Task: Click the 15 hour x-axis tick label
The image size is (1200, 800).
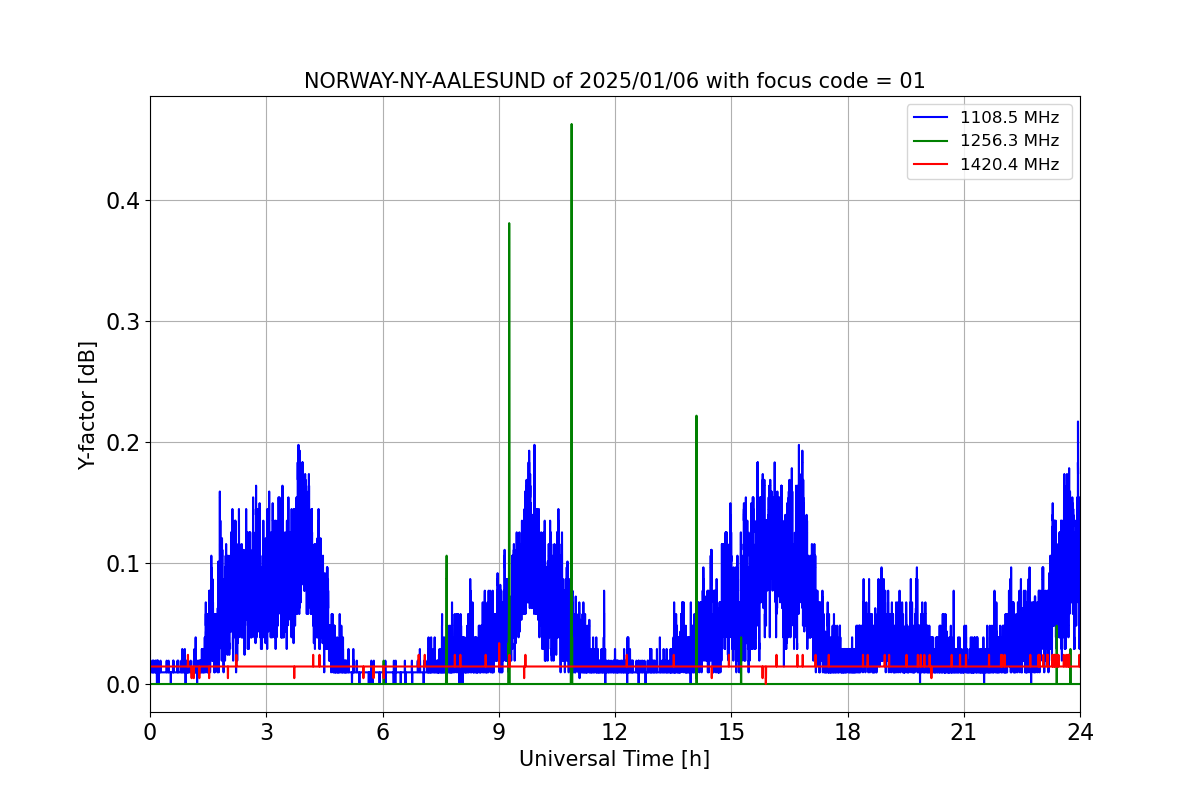Action: pos(731,732)
